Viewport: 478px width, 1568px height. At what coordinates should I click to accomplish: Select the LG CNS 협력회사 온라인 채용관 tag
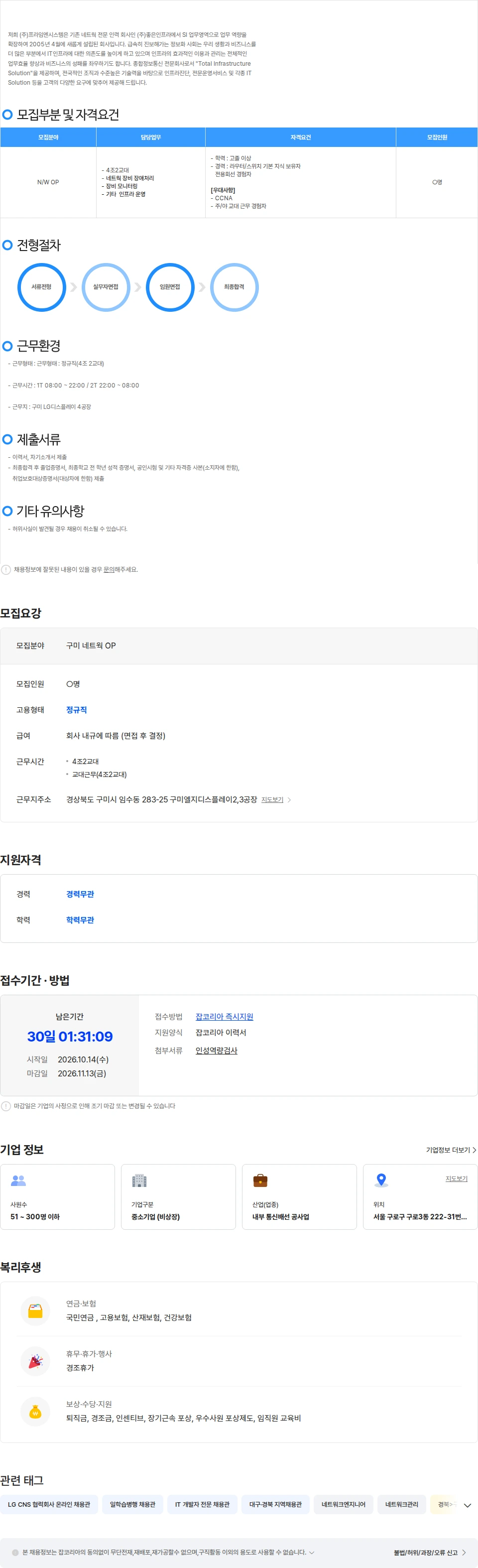pos(49,1504)
